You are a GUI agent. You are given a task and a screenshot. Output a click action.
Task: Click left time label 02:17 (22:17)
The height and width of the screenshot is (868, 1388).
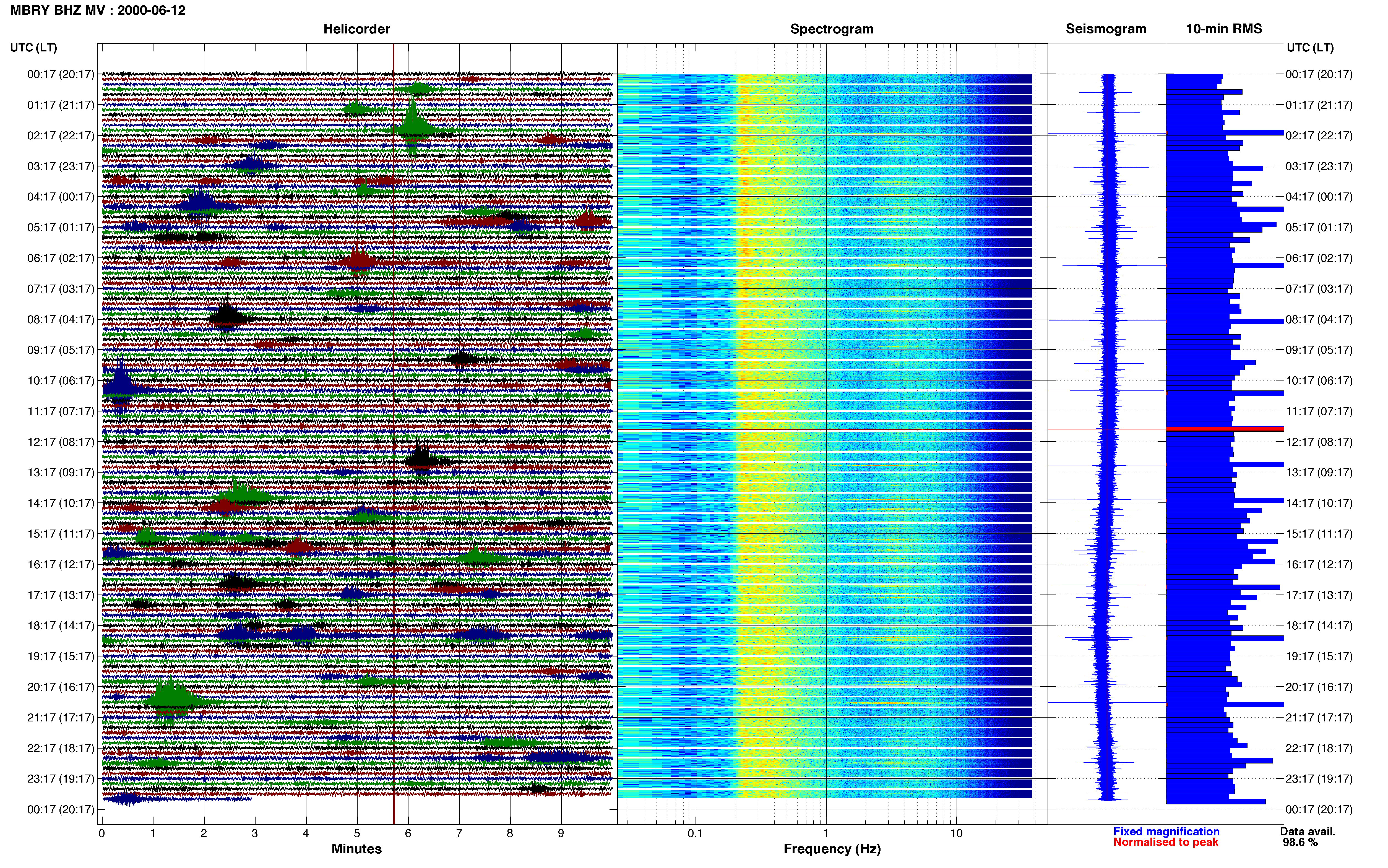pos(60,135)
